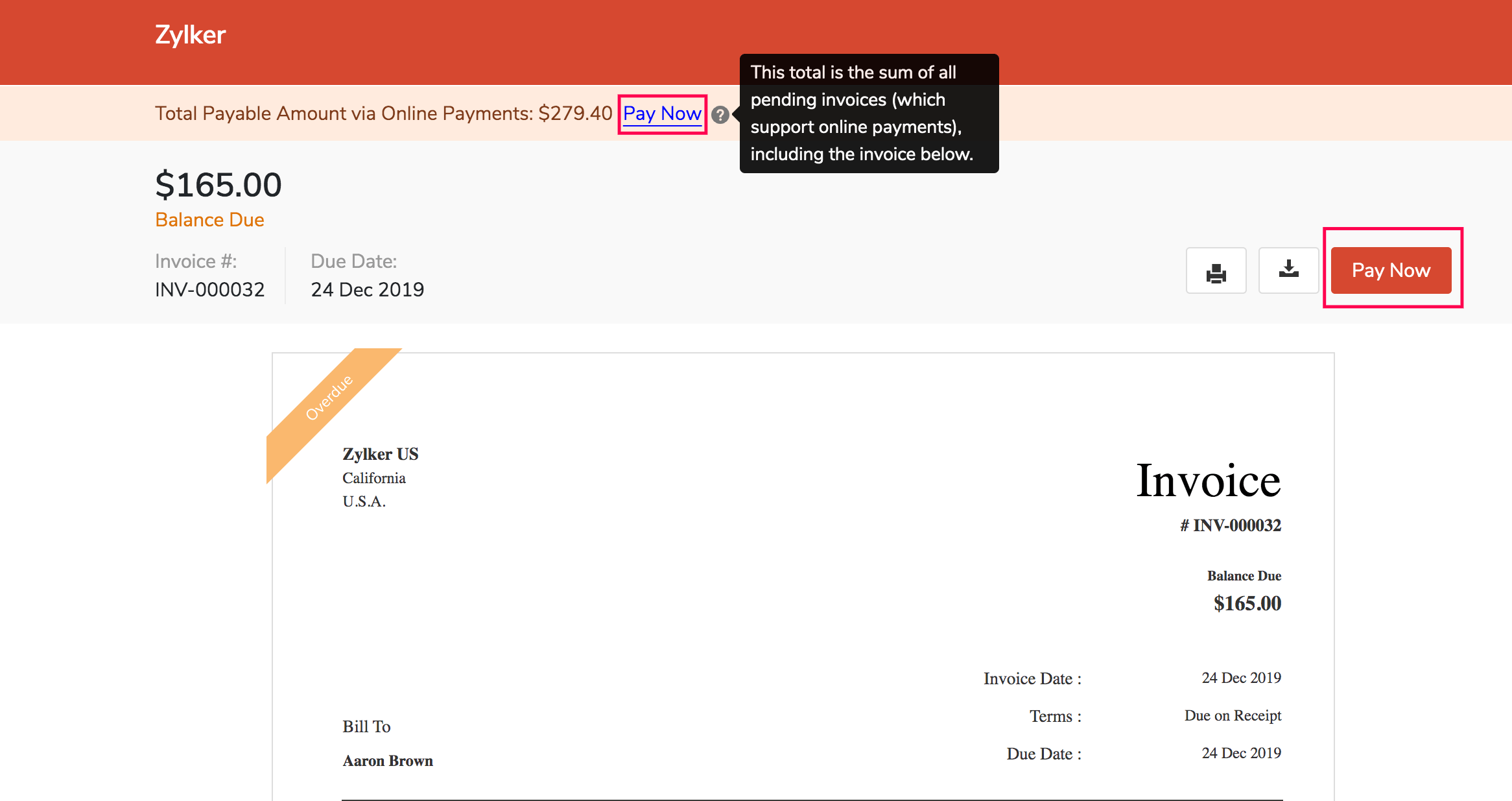1512x801 pixels.
Task: Select the $165.00 balance amount at top
Action: pyautogui.click(x=219, y=184)
